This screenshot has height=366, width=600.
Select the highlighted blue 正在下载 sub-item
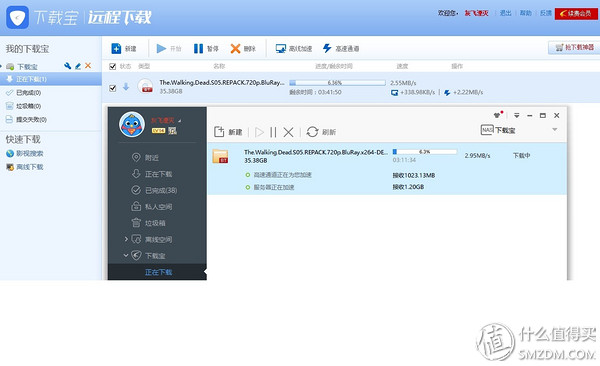[x=157, y=272]
